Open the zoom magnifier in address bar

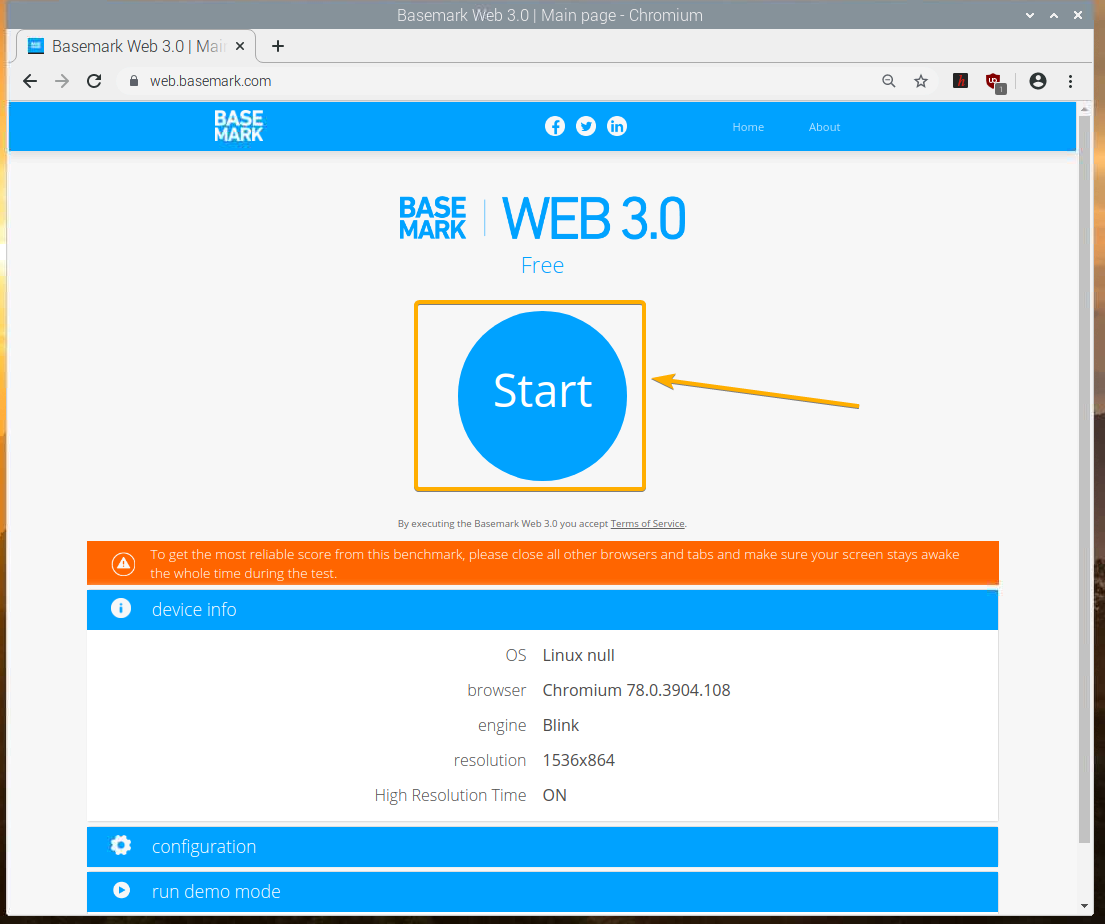point(889,81)
